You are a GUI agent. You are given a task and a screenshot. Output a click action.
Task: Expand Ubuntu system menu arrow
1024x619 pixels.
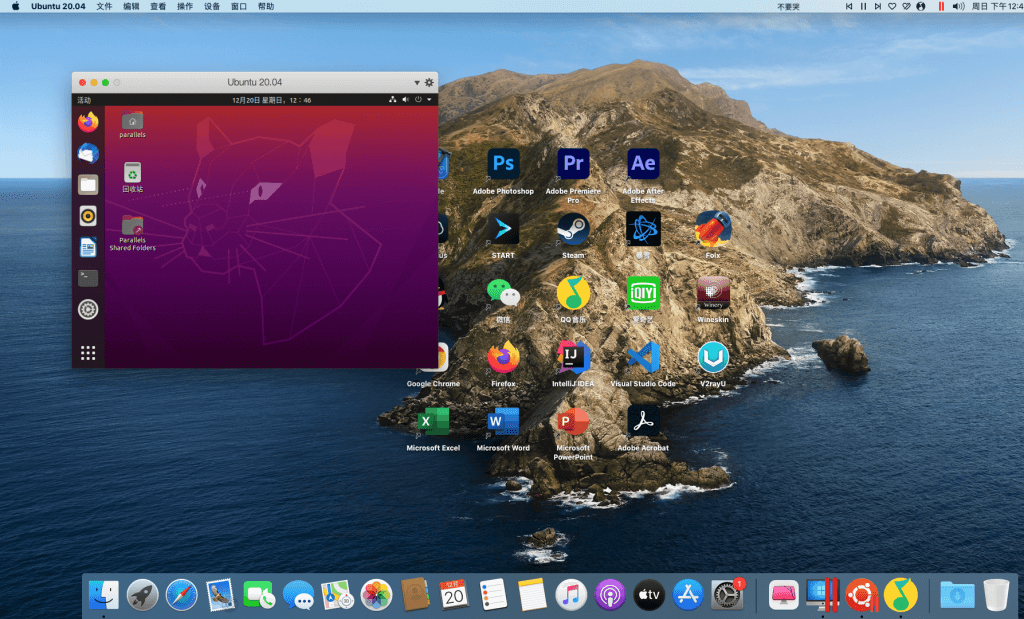[429, 100]
